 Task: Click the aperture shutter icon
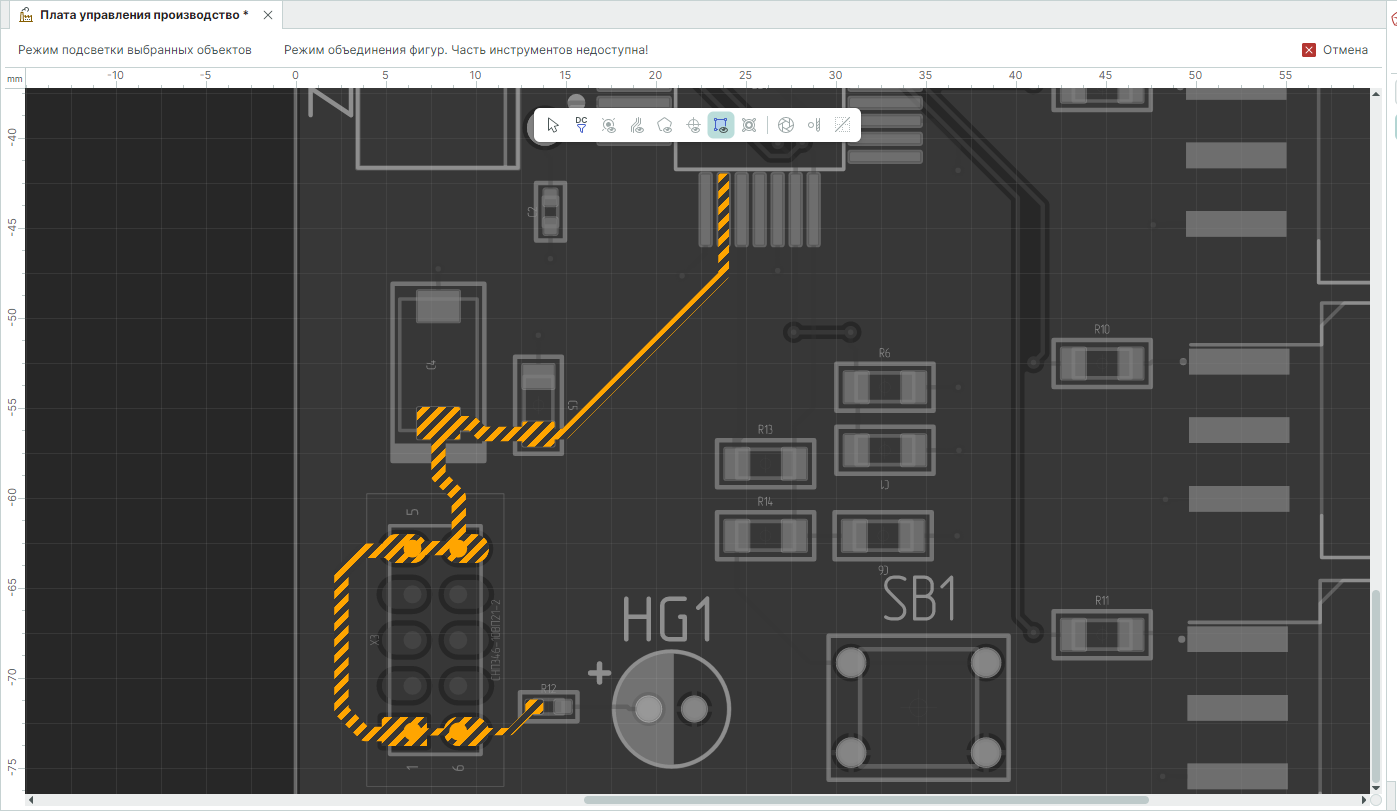(x=786, y=125)
